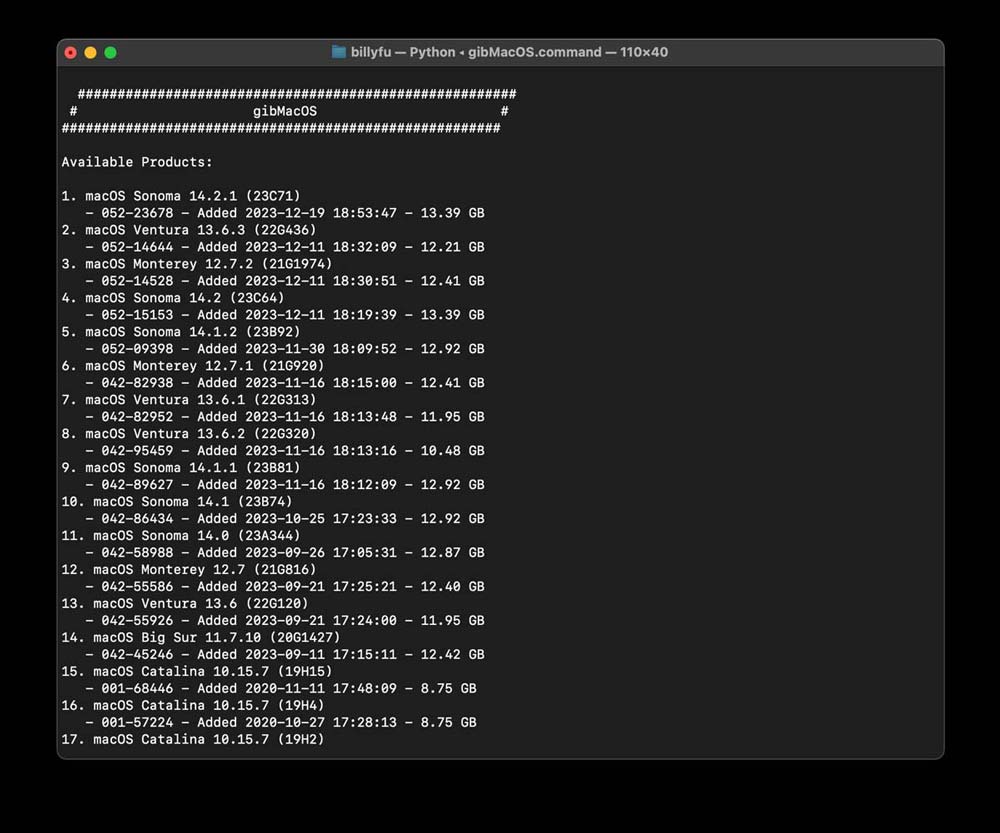Click the '052-15153' product detail line

click(284, 315)
